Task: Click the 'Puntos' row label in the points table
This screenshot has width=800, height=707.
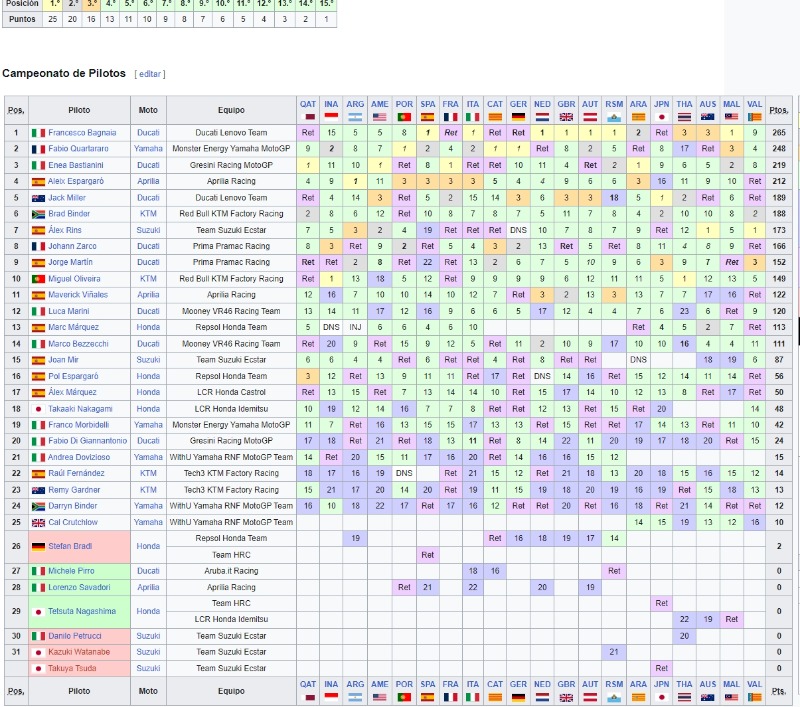Action: point(22,19)
